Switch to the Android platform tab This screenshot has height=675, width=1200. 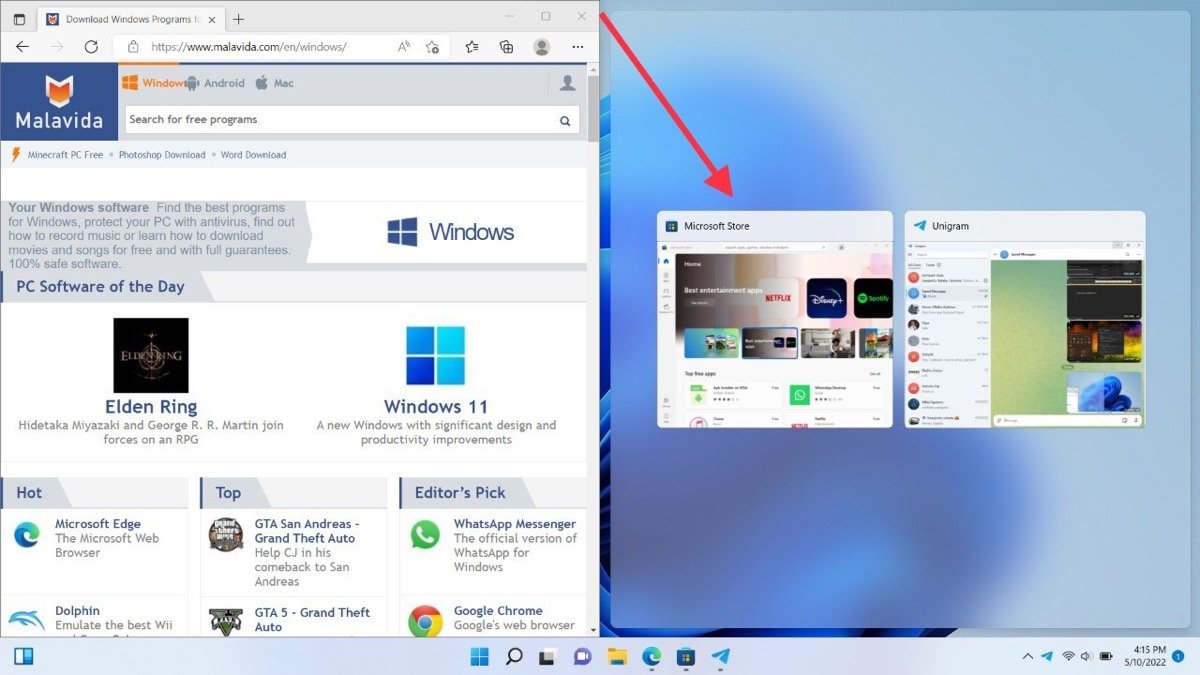coord(215,83)
